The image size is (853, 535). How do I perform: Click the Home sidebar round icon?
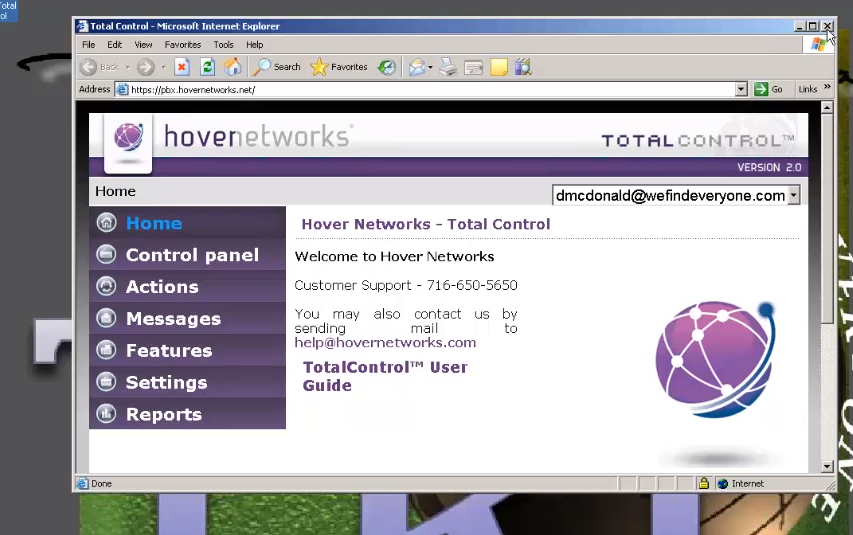coord(106,222)
